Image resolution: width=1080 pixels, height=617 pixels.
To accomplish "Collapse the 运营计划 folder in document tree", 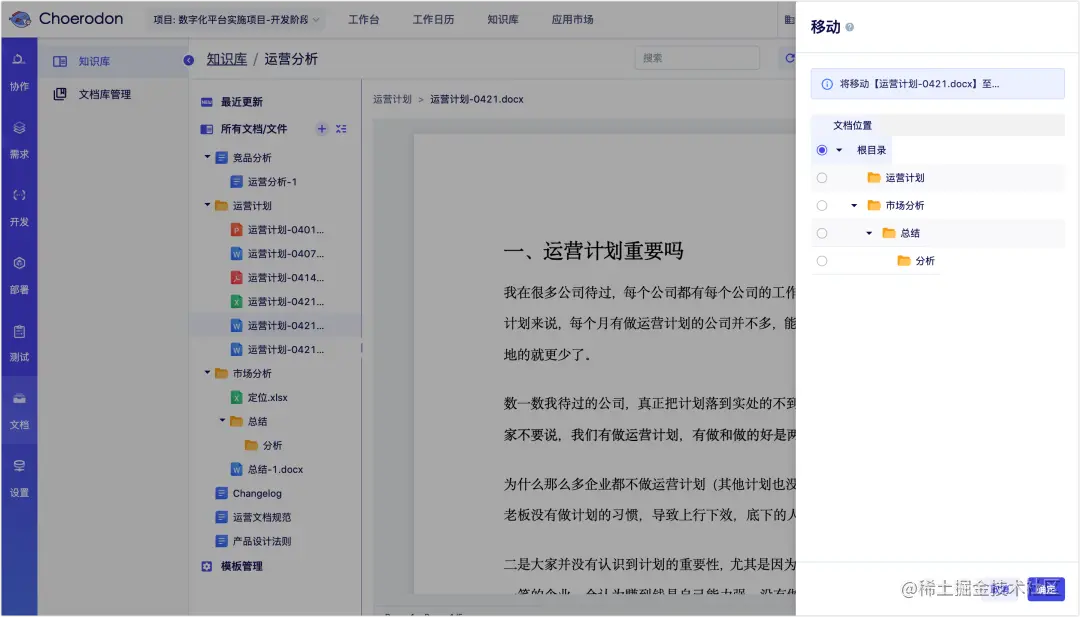I will tap(207, 205).
